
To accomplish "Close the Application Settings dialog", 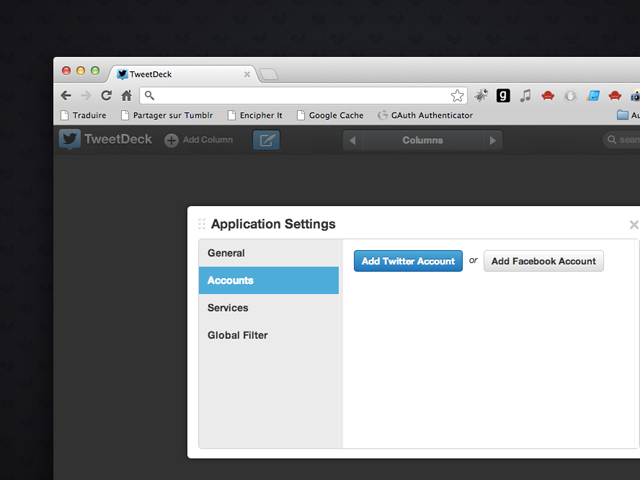I will tap(633, 224).
